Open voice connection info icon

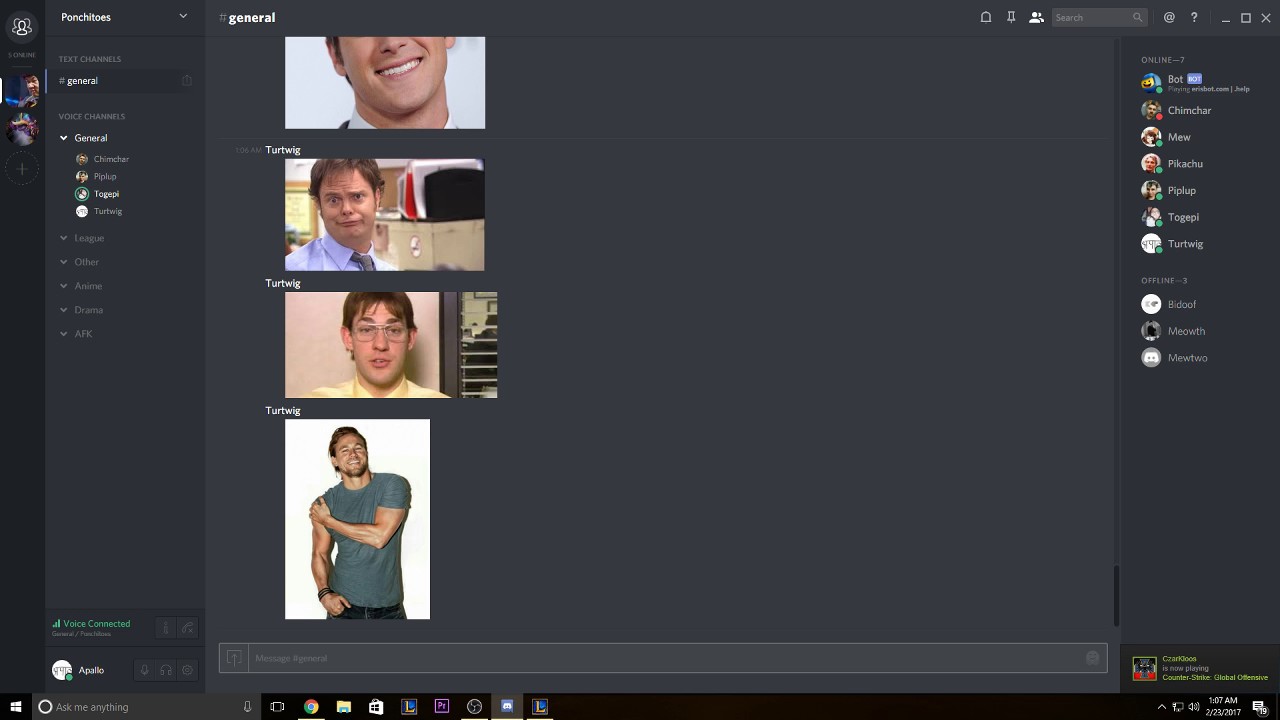166,628
